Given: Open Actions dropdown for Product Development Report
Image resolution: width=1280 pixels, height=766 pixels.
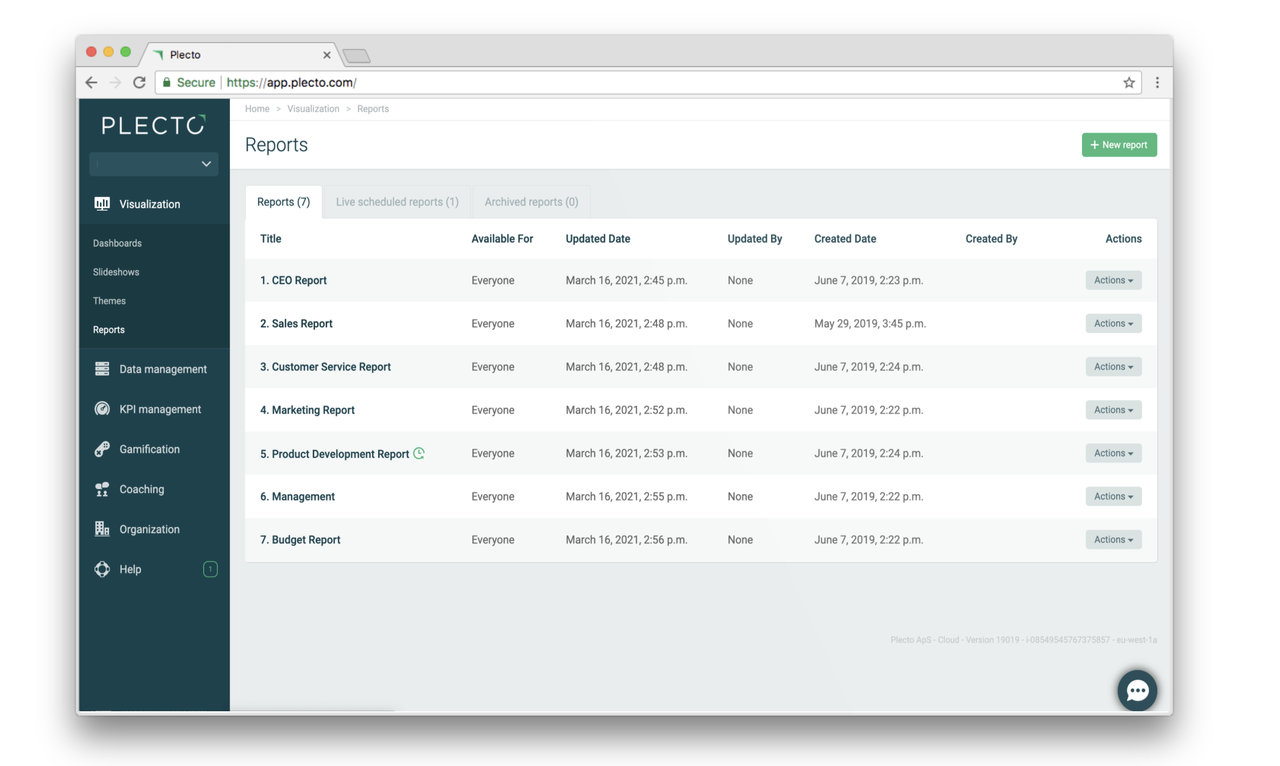Looking at the screenshot, I should pos(1113,453).
